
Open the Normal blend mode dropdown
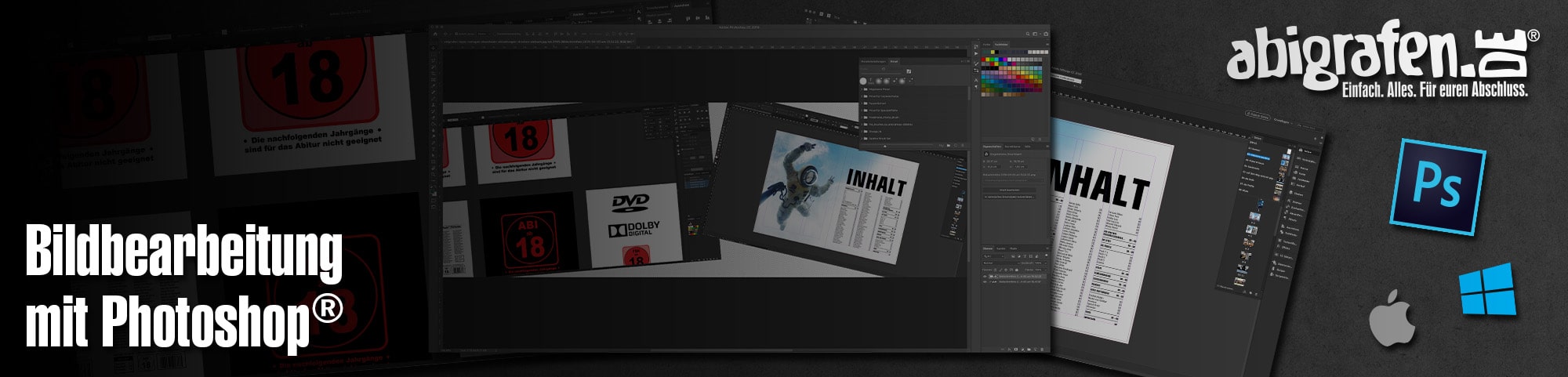[x=1001, y=263]
